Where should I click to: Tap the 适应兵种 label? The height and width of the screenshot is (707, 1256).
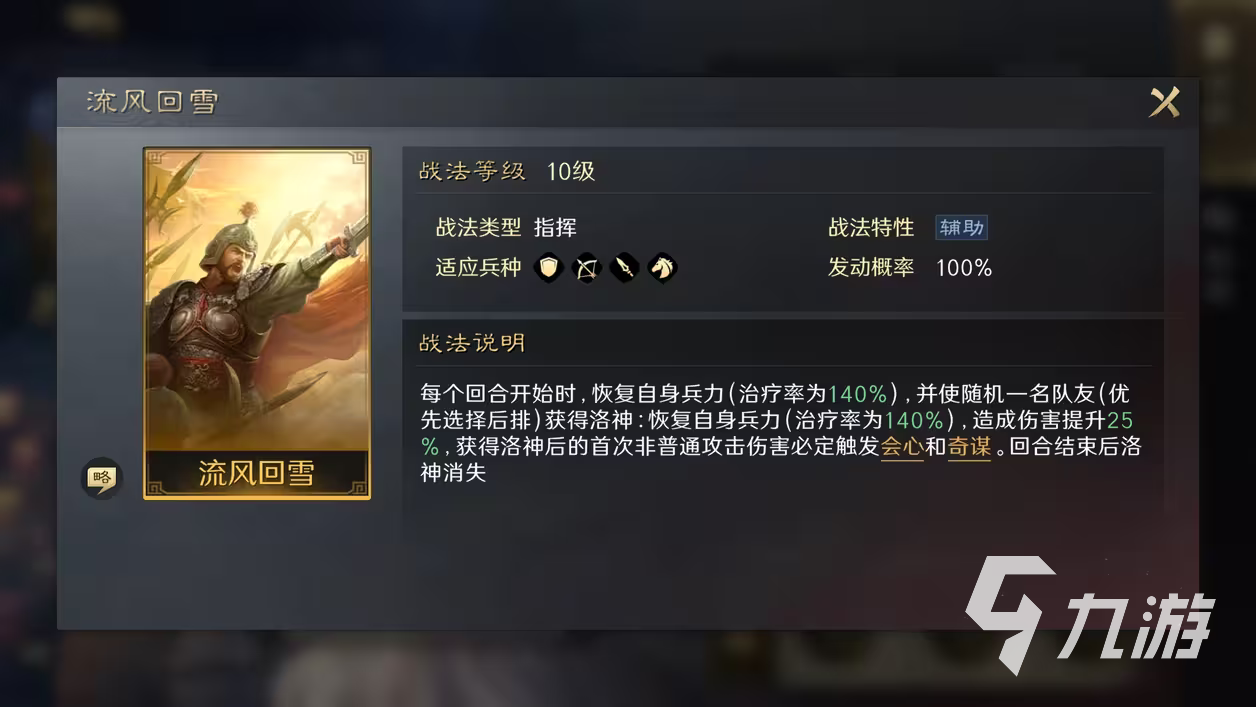(478, 267)
